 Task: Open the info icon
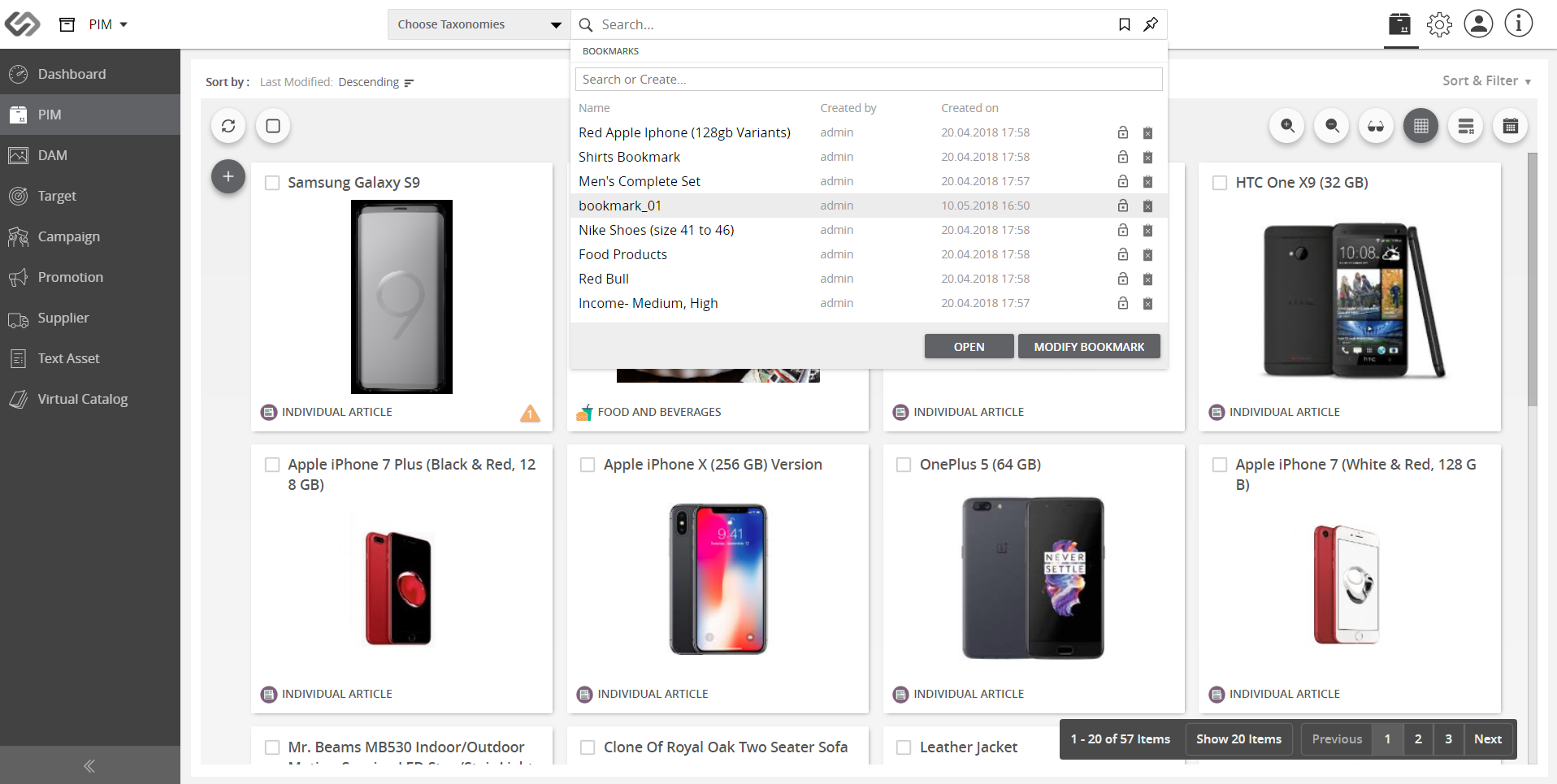(1518, 24)
